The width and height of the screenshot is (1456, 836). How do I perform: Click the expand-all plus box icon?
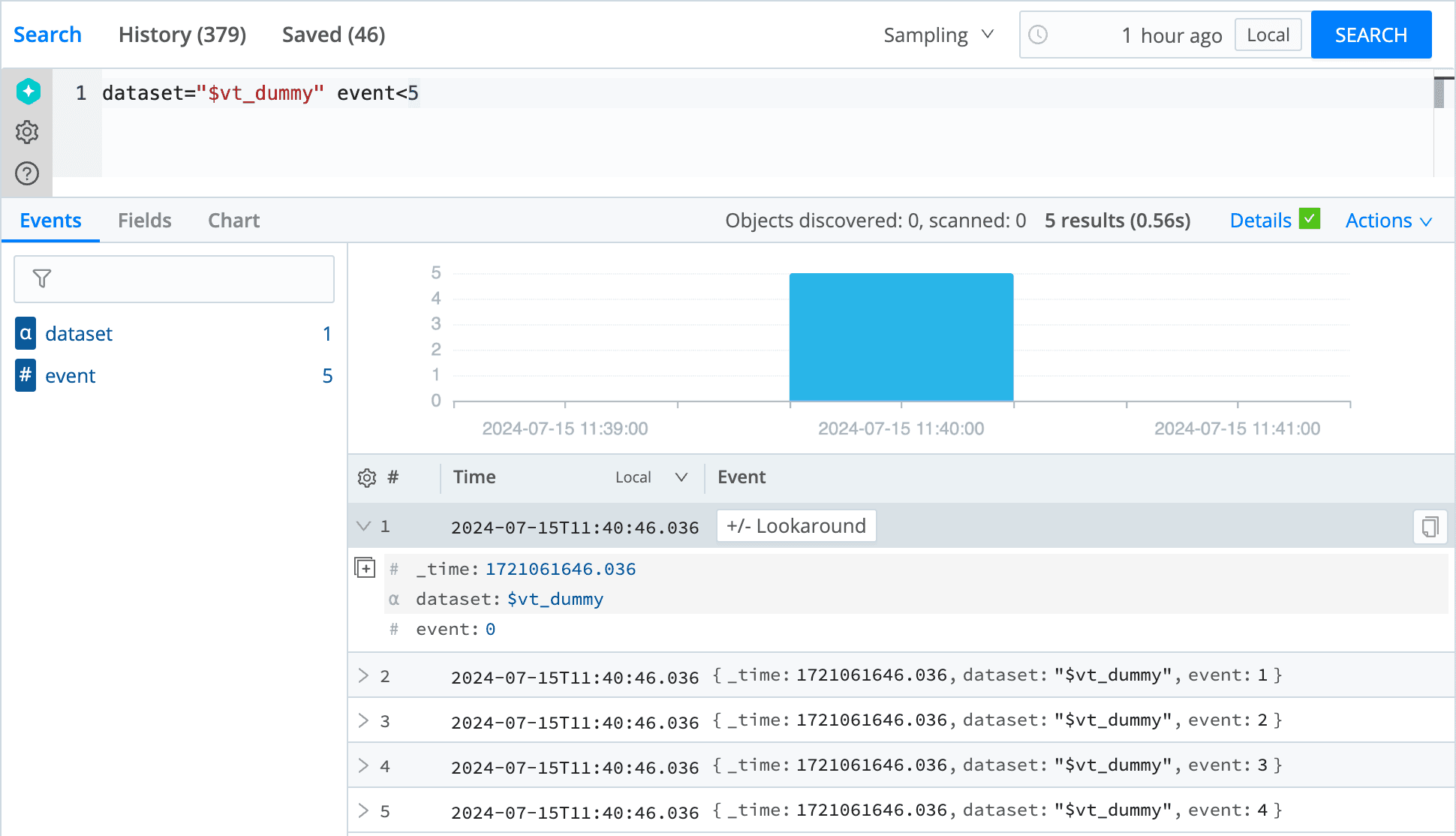[x=365, y=568]
